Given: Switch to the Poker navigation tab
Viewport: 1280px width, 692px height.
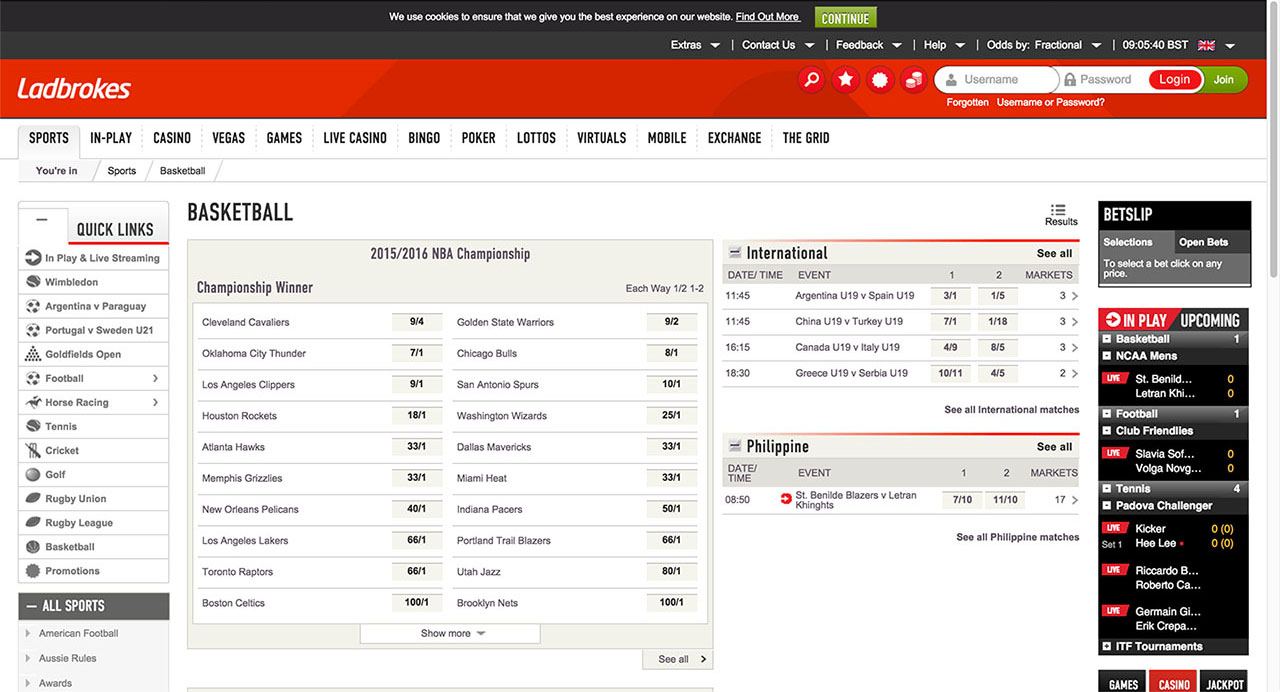Looking at the screenshot, I should click(x=478, y=138).
